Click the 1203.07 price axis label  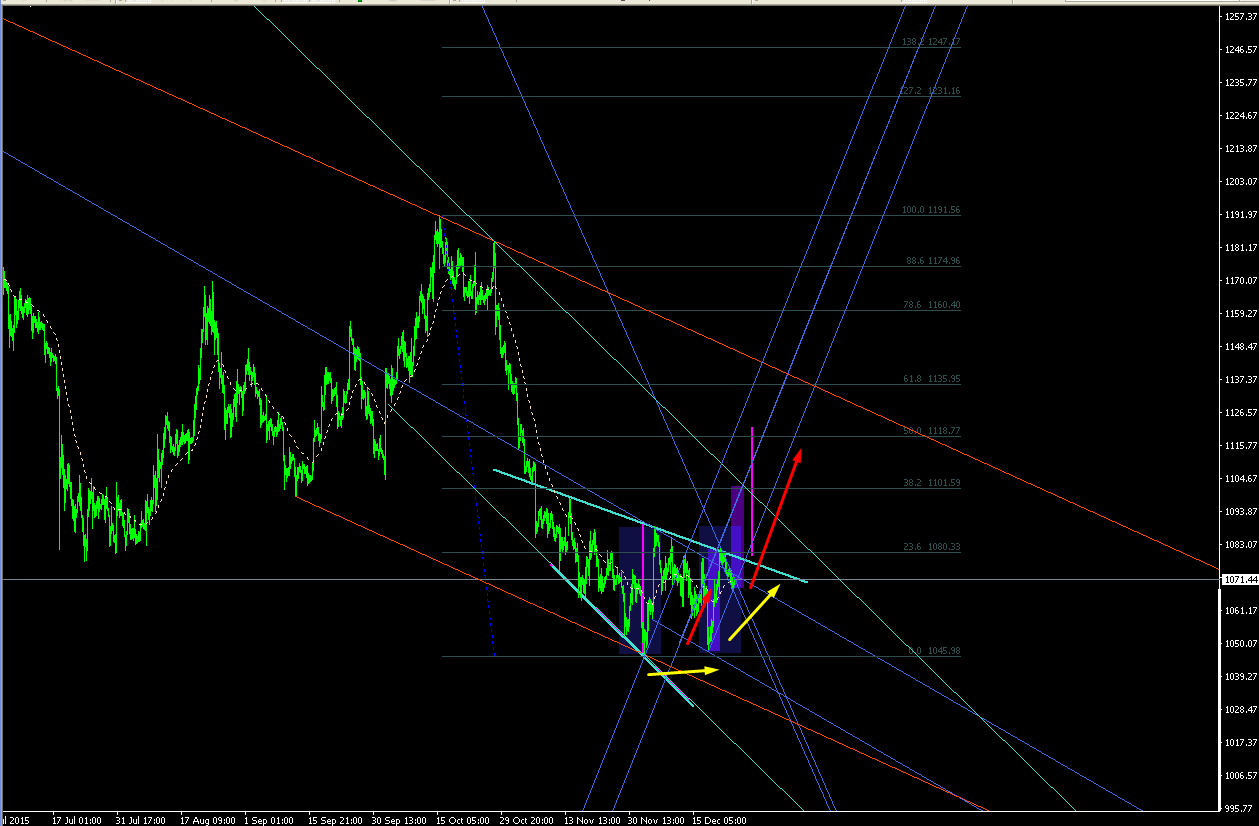tap(1241, 182)
